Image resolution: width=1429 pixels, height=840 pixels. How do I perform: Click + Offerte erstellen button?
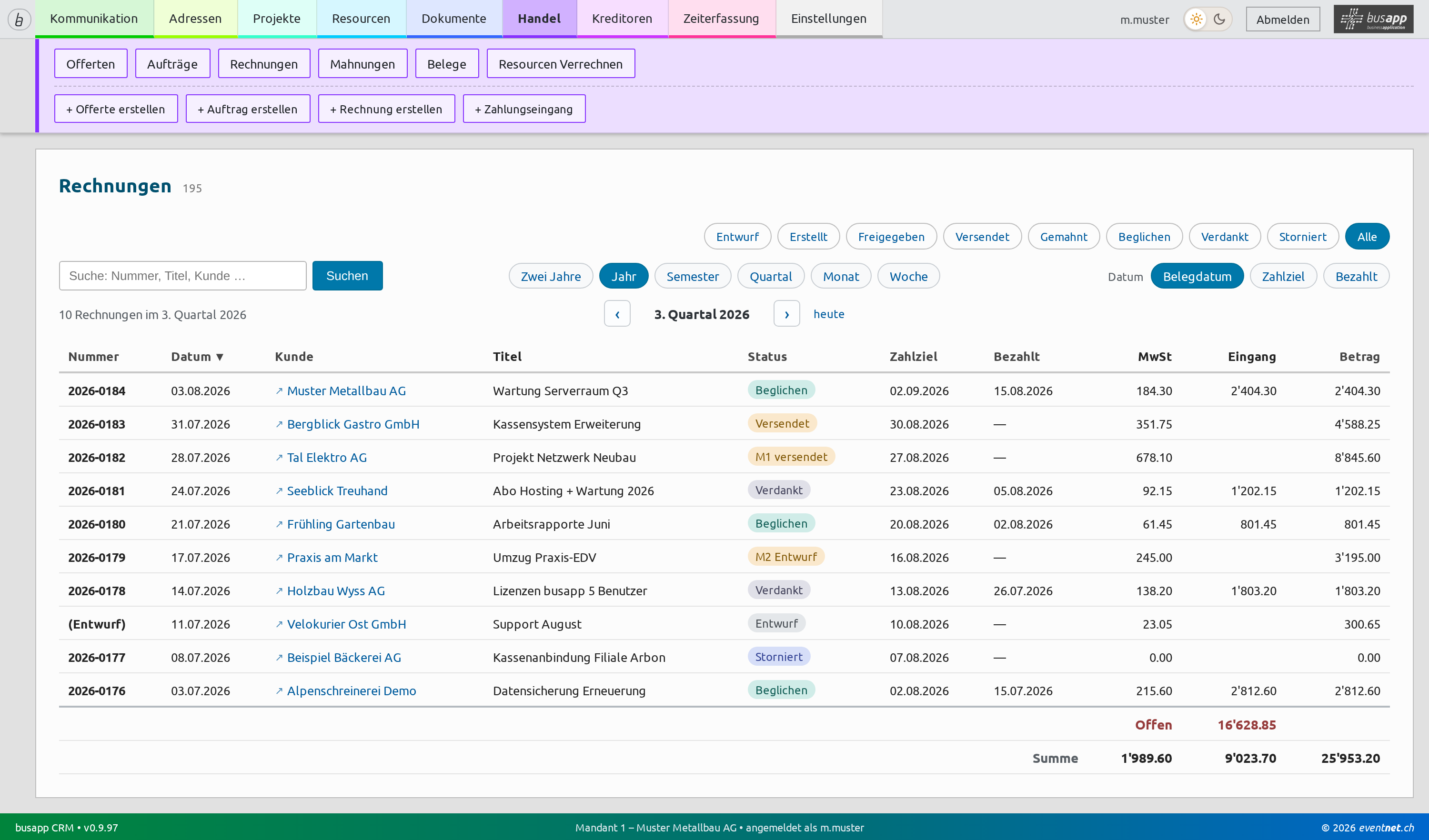pos(116,109)
